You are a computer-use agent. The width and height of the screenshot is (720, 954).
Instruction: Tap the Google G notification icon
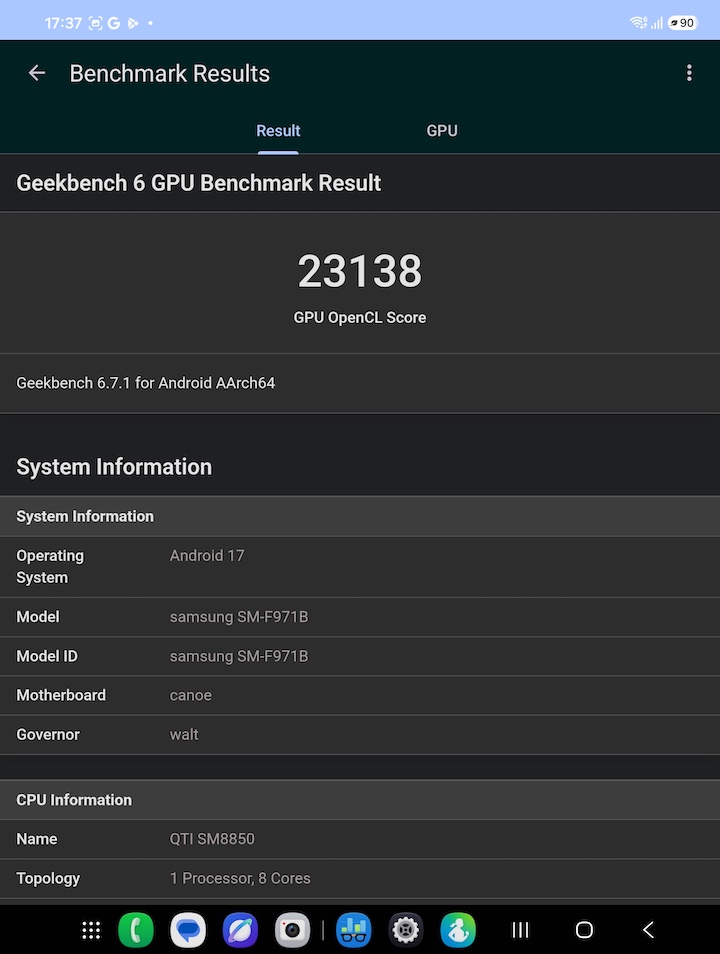113,23
